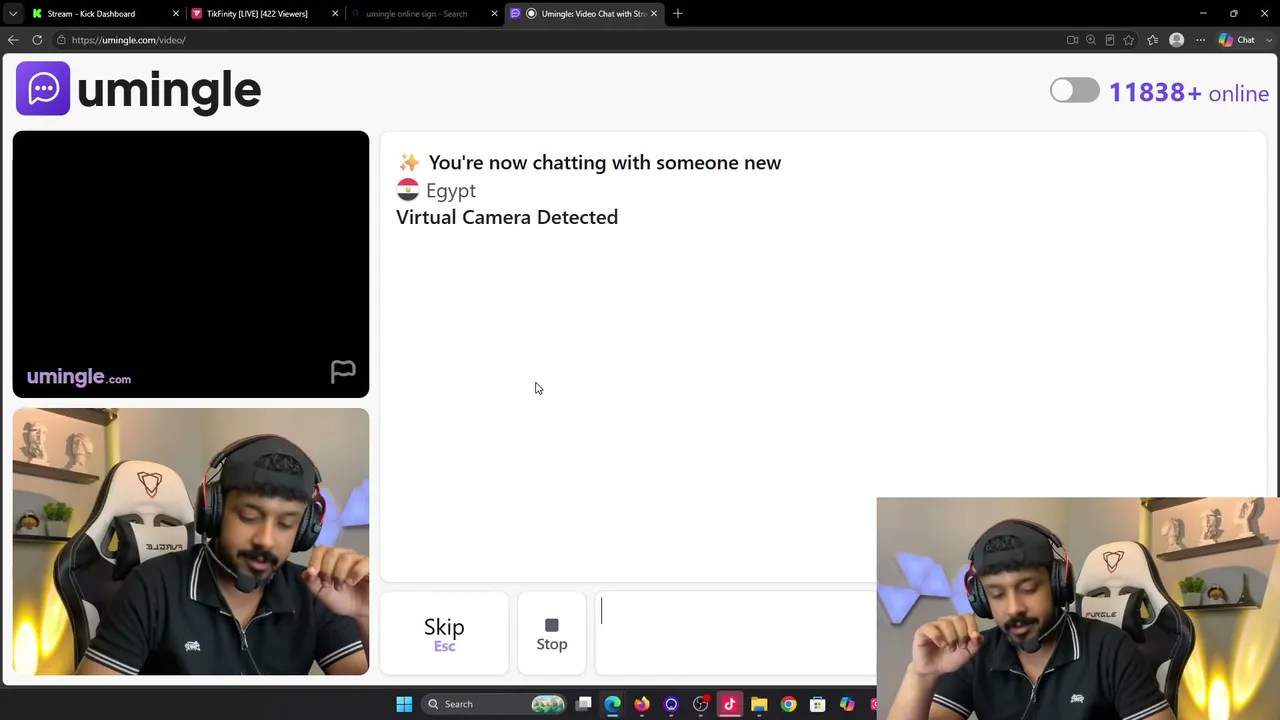This screenshot has width=1280, height=720.
Task: Expand the tab search dropdown arrow
Action: tap(13, 13)
